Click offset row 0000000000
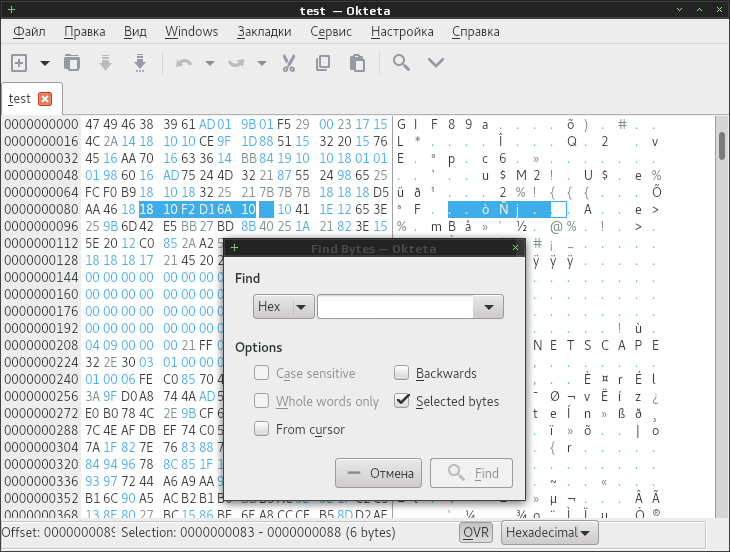This screenshot has height=552, width=730. 41,124
